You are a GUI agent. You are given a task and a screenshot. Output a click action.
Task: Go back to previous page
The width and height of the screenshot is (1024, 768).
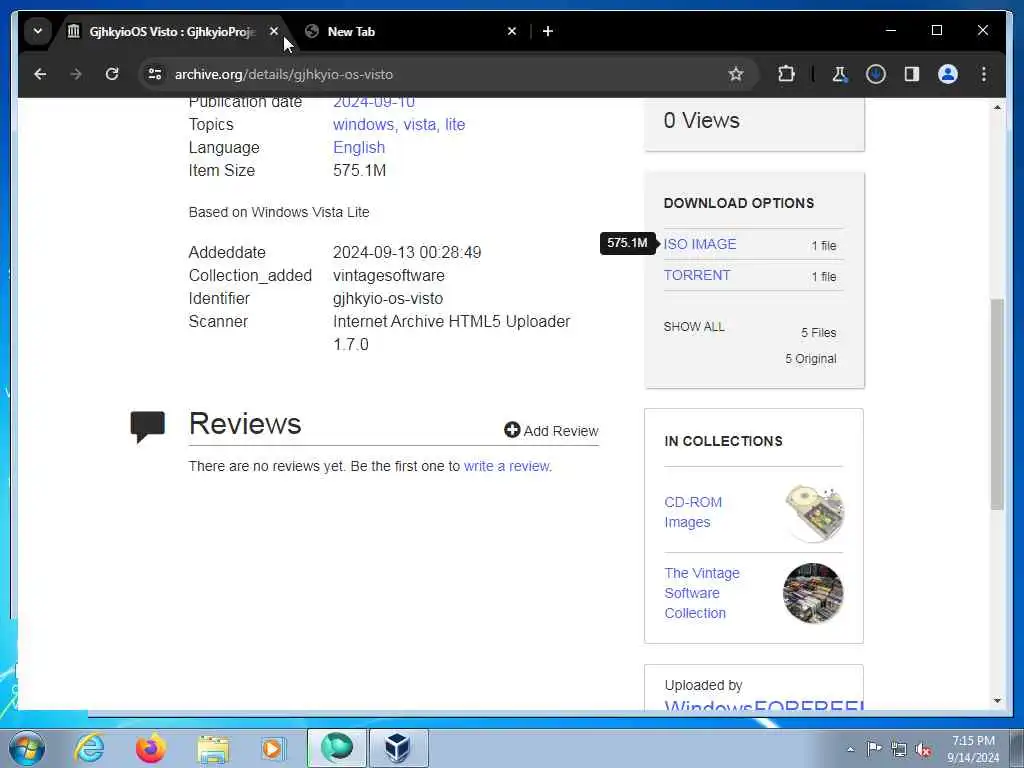click(x=40, y=74)
